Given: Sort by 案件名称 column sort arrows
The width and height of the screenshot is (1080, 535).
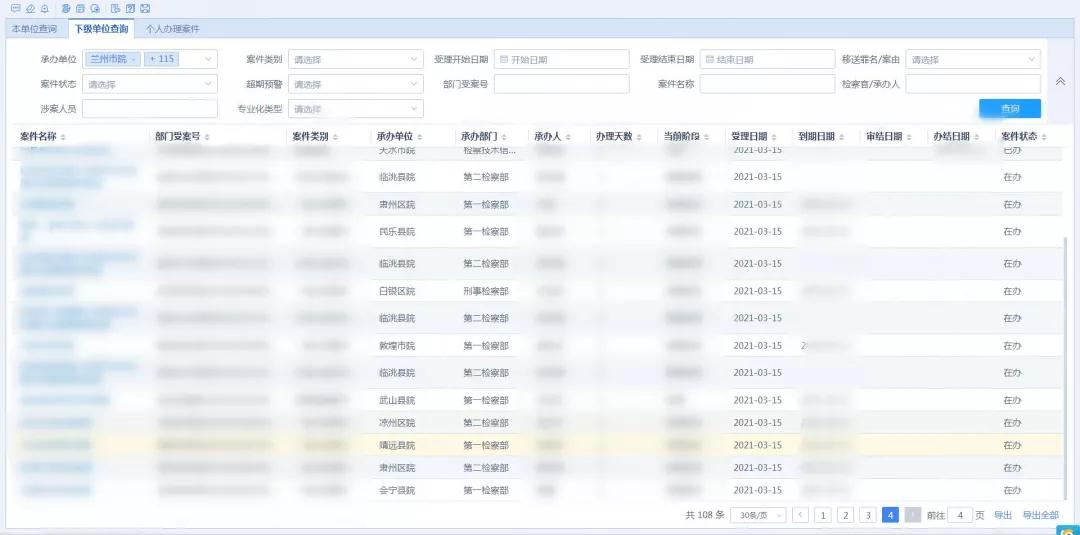Looking at the screenshot, I should point(63,137).
